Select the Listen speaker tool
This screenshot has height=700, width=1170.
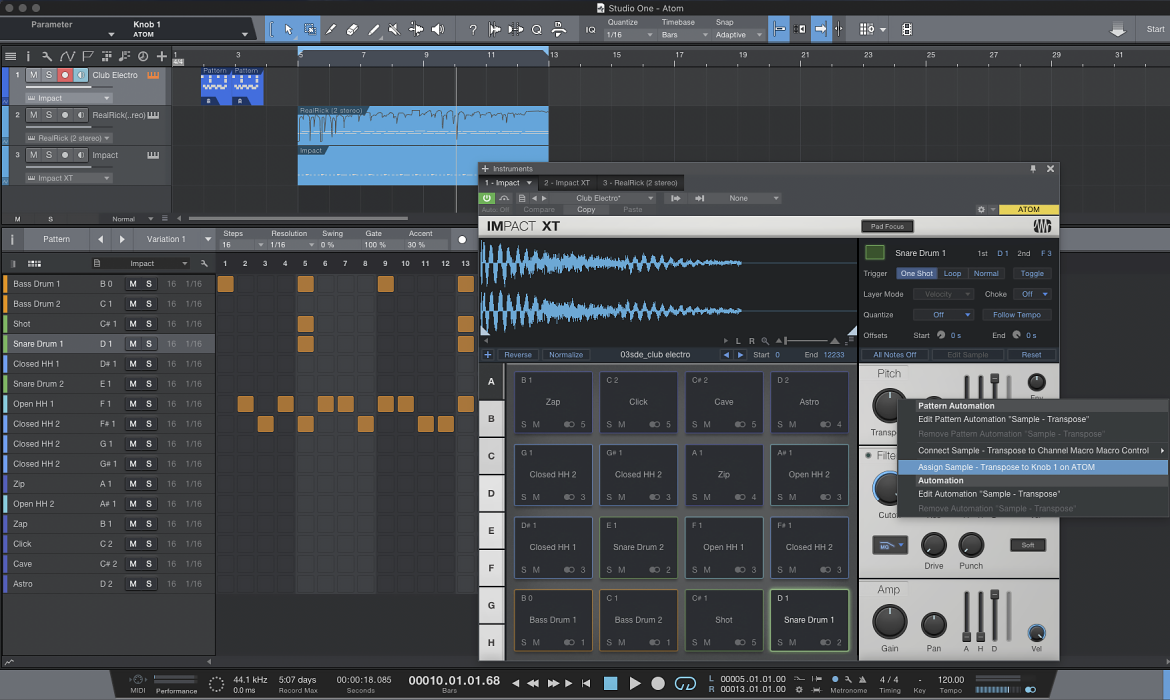pos(438,30)
